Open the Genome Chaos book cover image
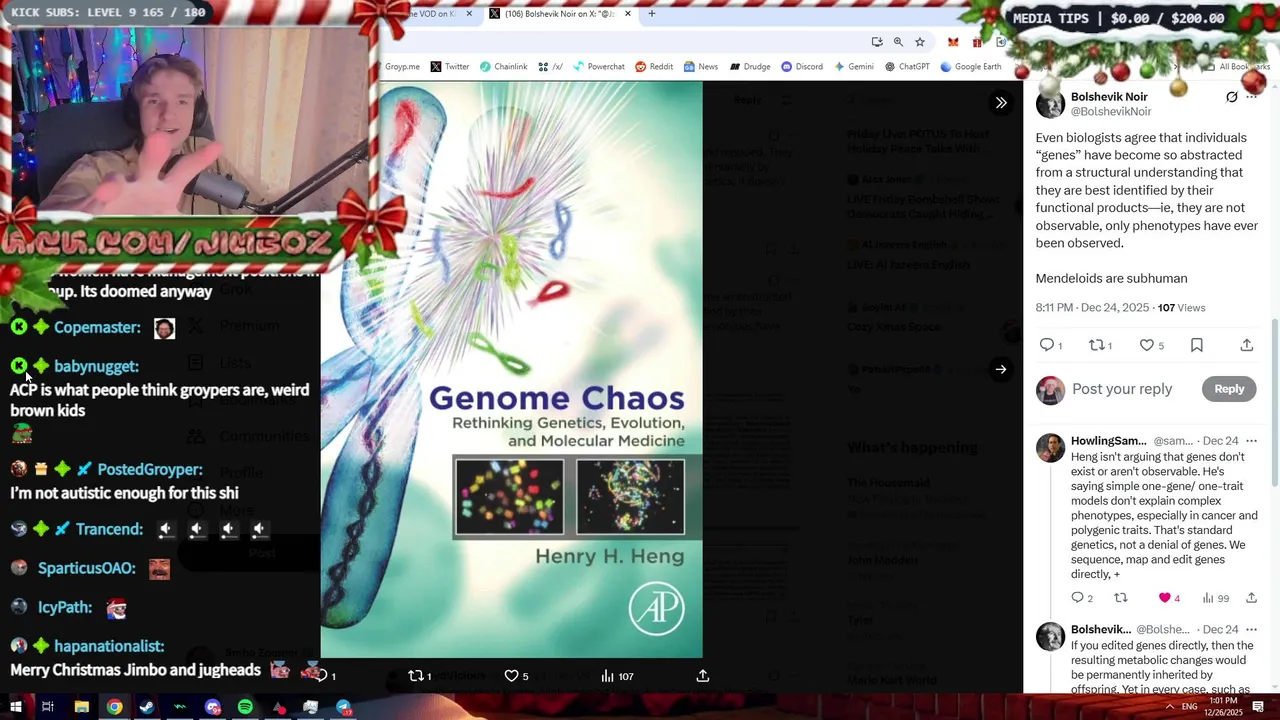The width and height of the screenshot is (1280, 720). 511,370
